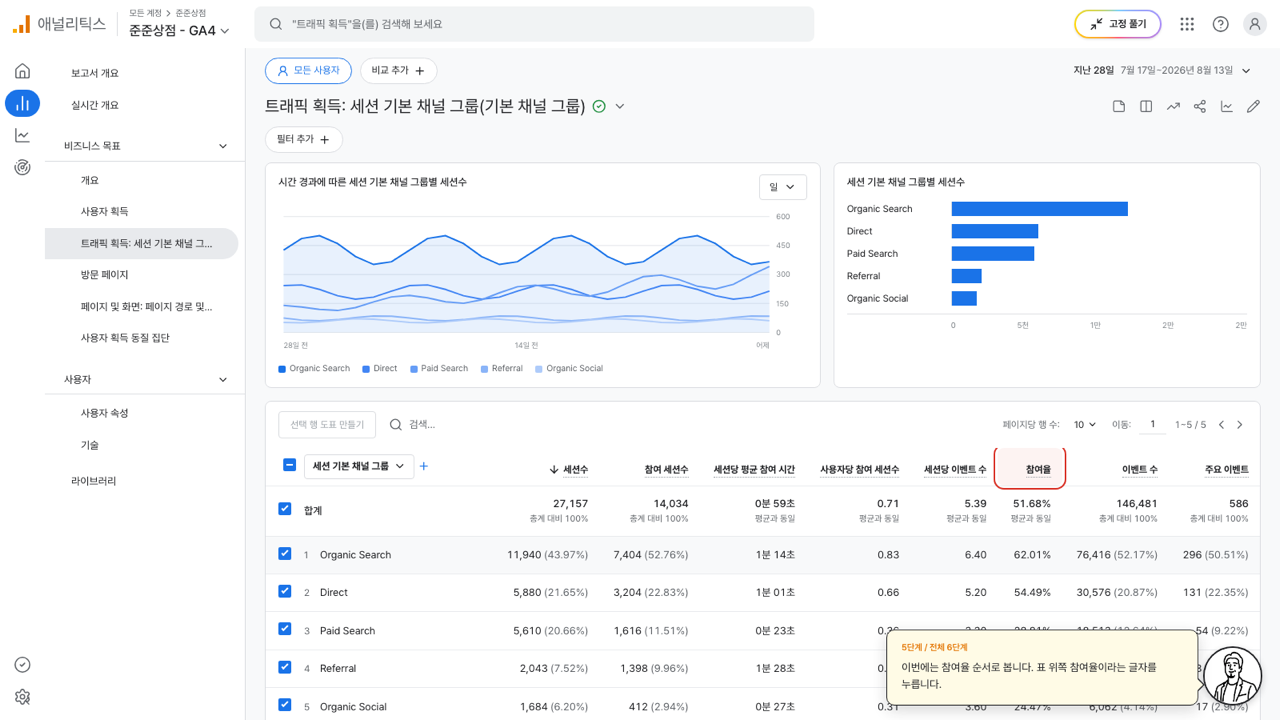Screen dimensions: 1280x720
Task: Click the insights trend line icon
Action: [1173, 106]
